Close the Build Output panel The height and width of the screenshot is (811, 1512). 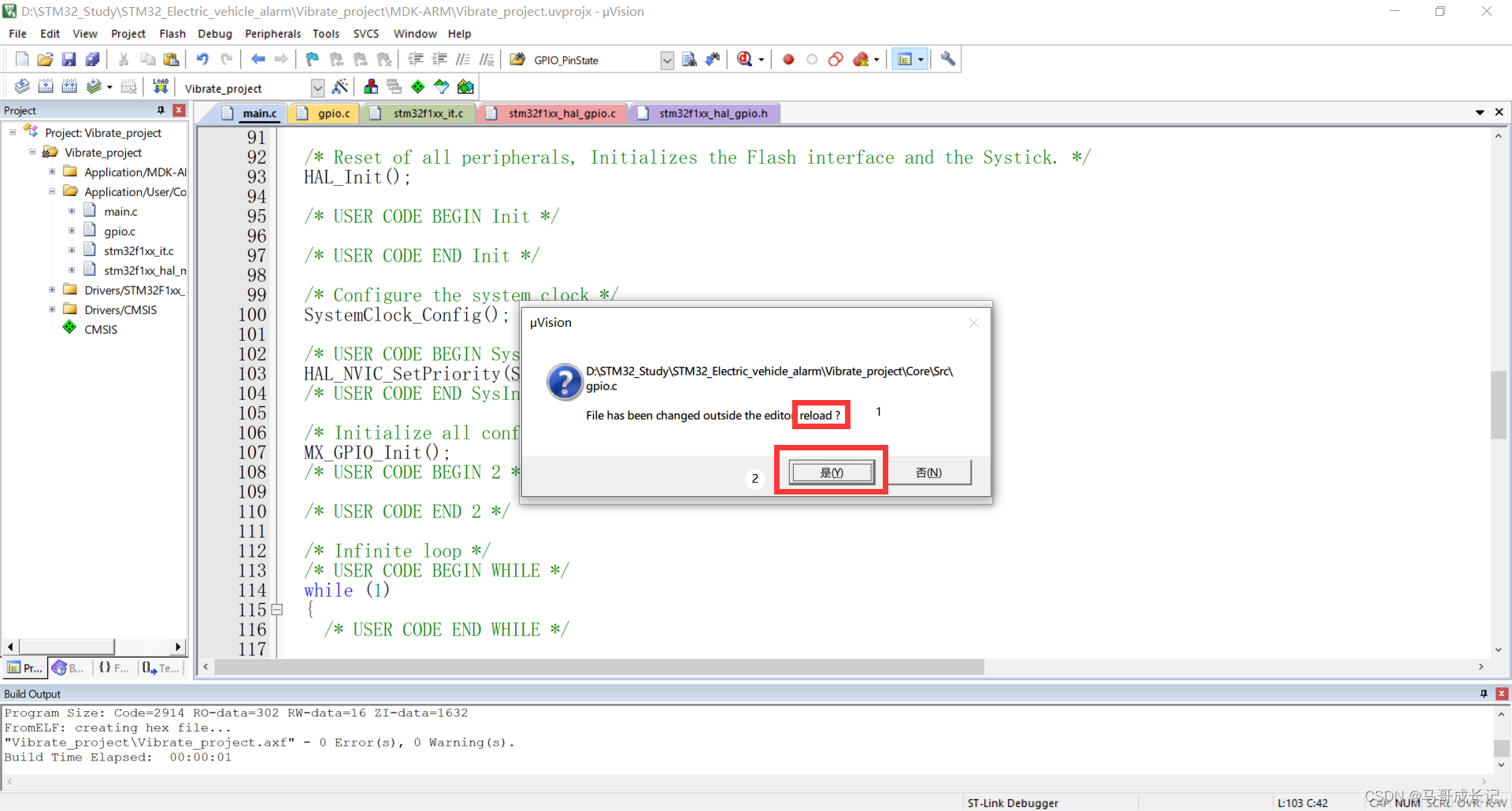point(1502,694)
